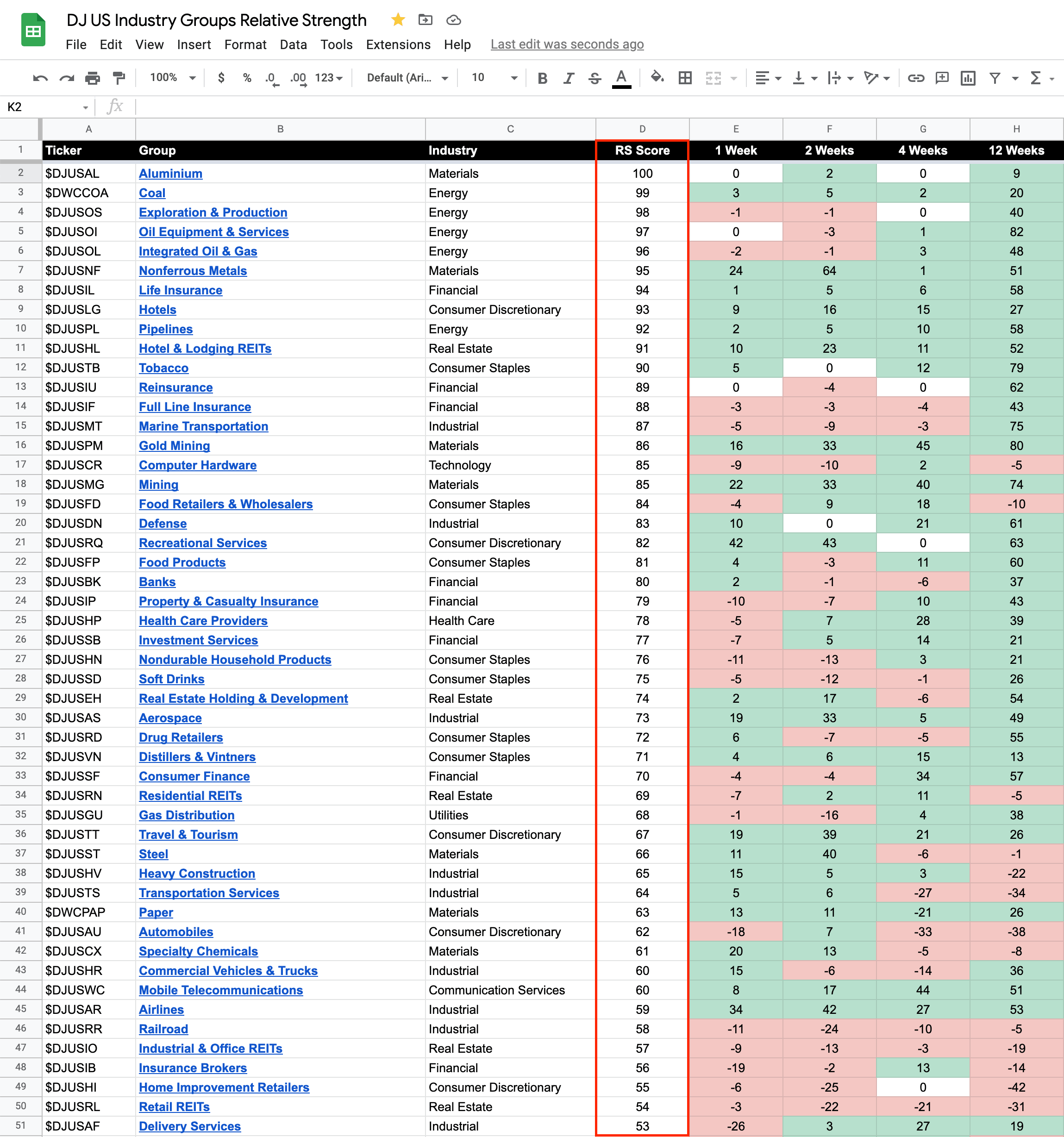Image resolution: width=1064 pixels, height=1137 pixels.
Task: Click the Borders icon
Action: [685, 78]
